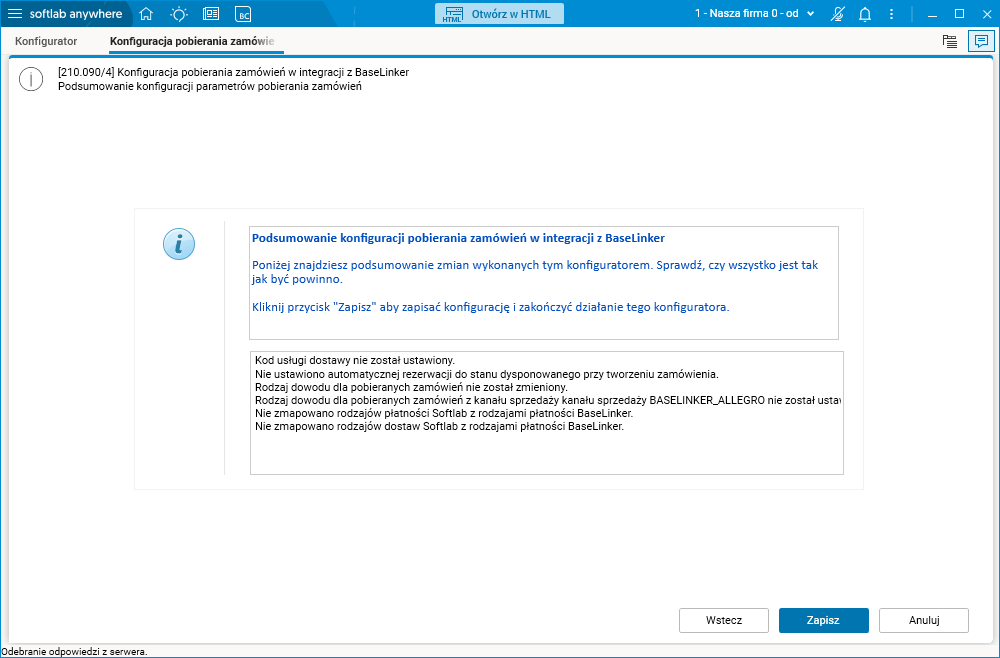Open the three-dot more options menu
1000x658 pixels.
tap(892, 14)
